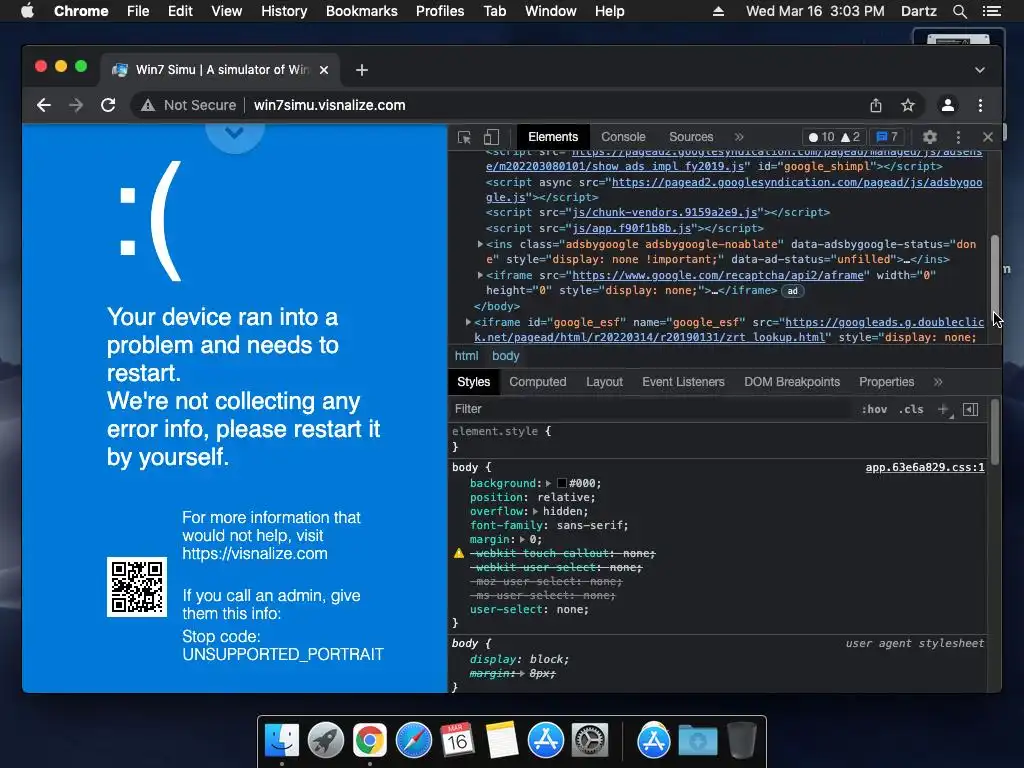The image size is (1024, 768).
Task: Click the warning icon beside webkit-touch-callout
Action: (459, 553)
